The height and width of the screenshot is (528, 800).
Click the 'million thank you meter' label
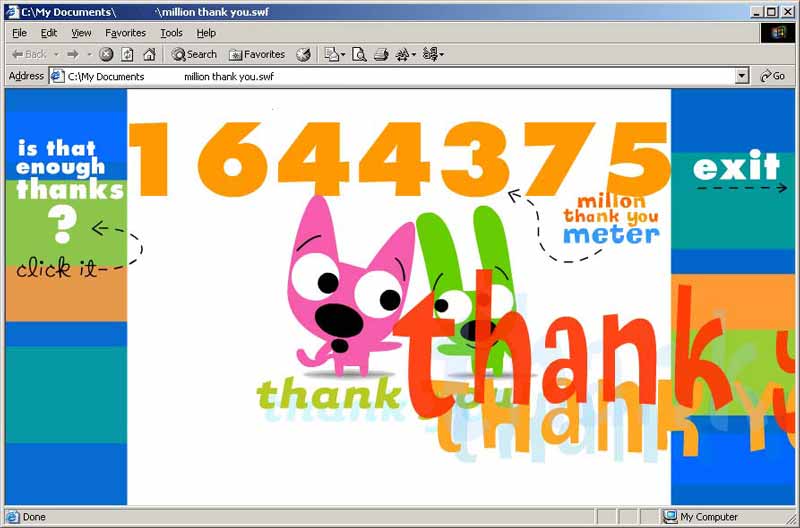(611, 219)
